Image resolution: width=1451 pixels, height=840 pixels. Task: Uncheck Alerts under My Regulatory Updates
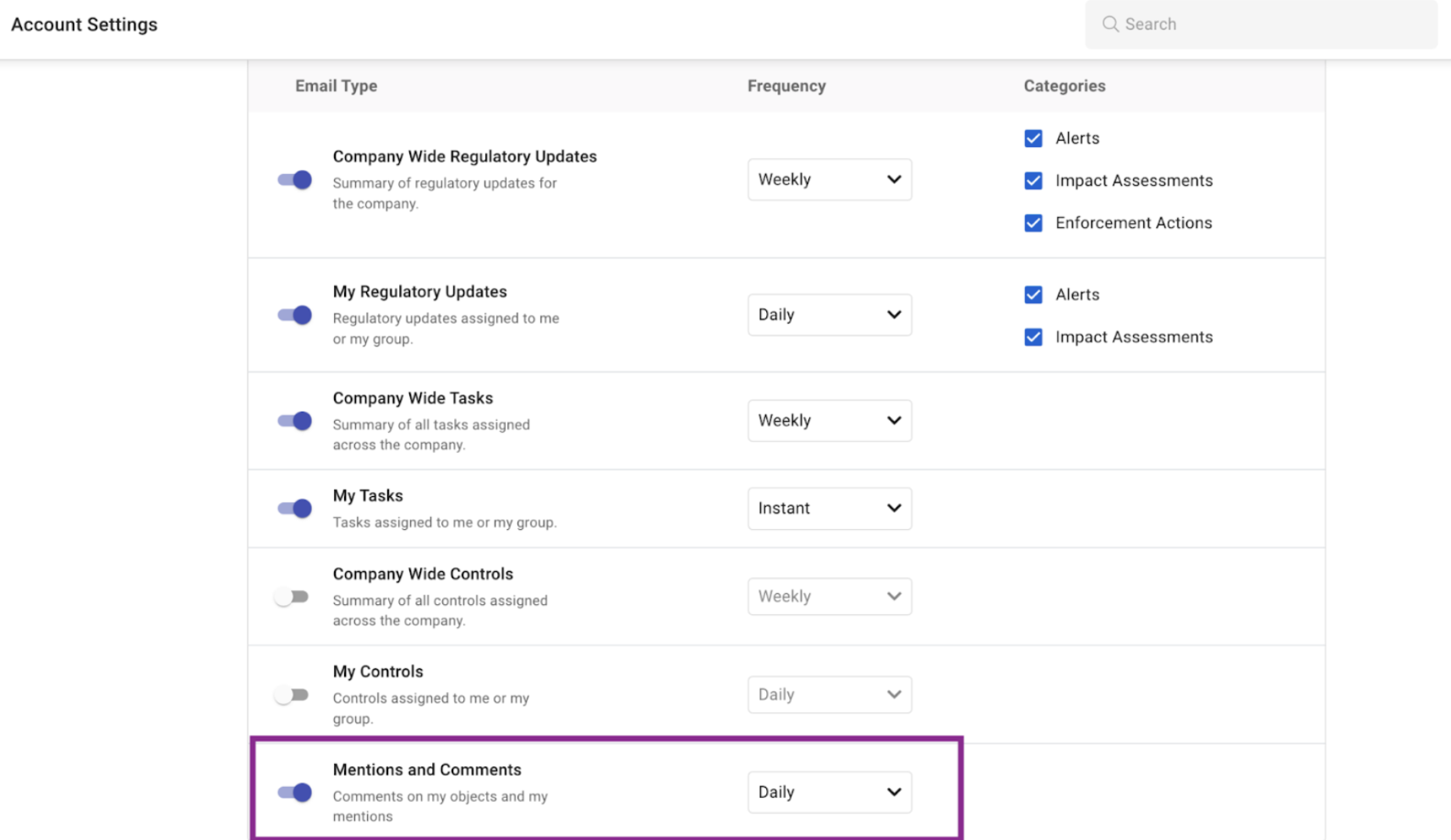point(1033,295)
